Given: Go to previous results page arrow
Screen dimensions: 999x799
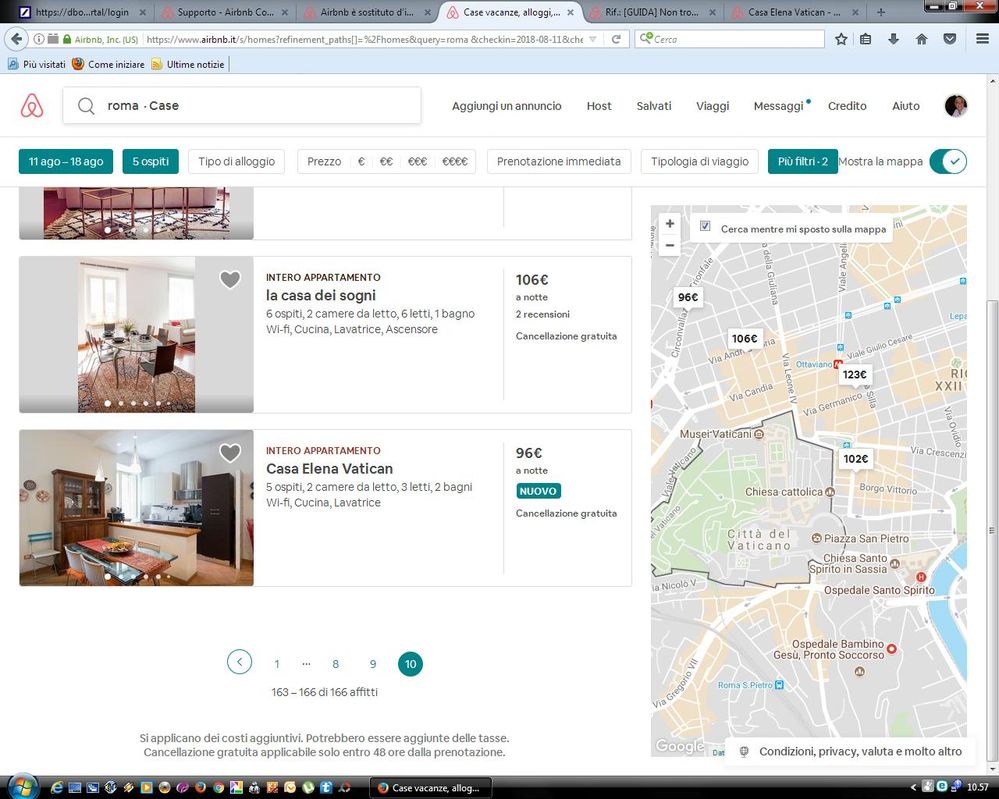Looking at the screenshot, I should pyautogui.click(x=239, y=662).
